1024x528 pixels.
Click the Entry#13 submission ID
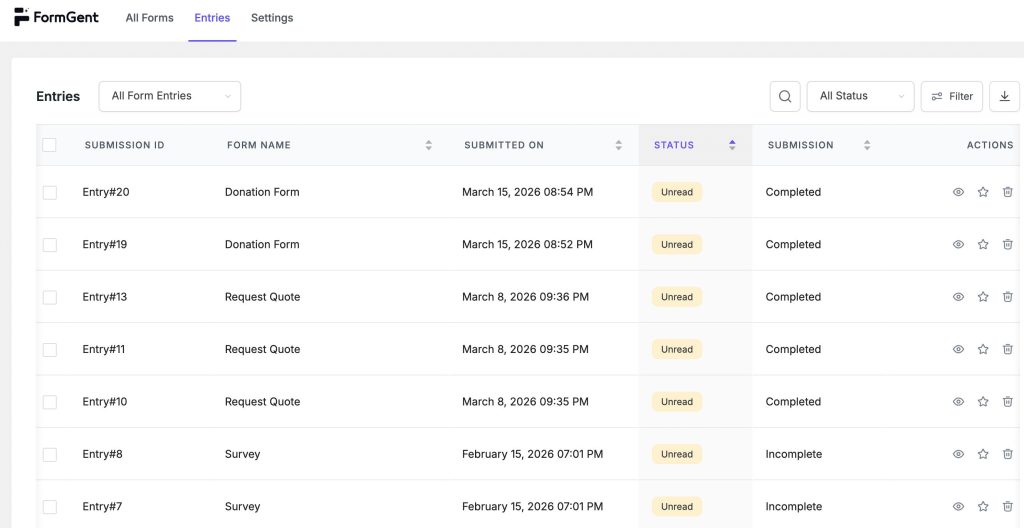tap(104, 297)
